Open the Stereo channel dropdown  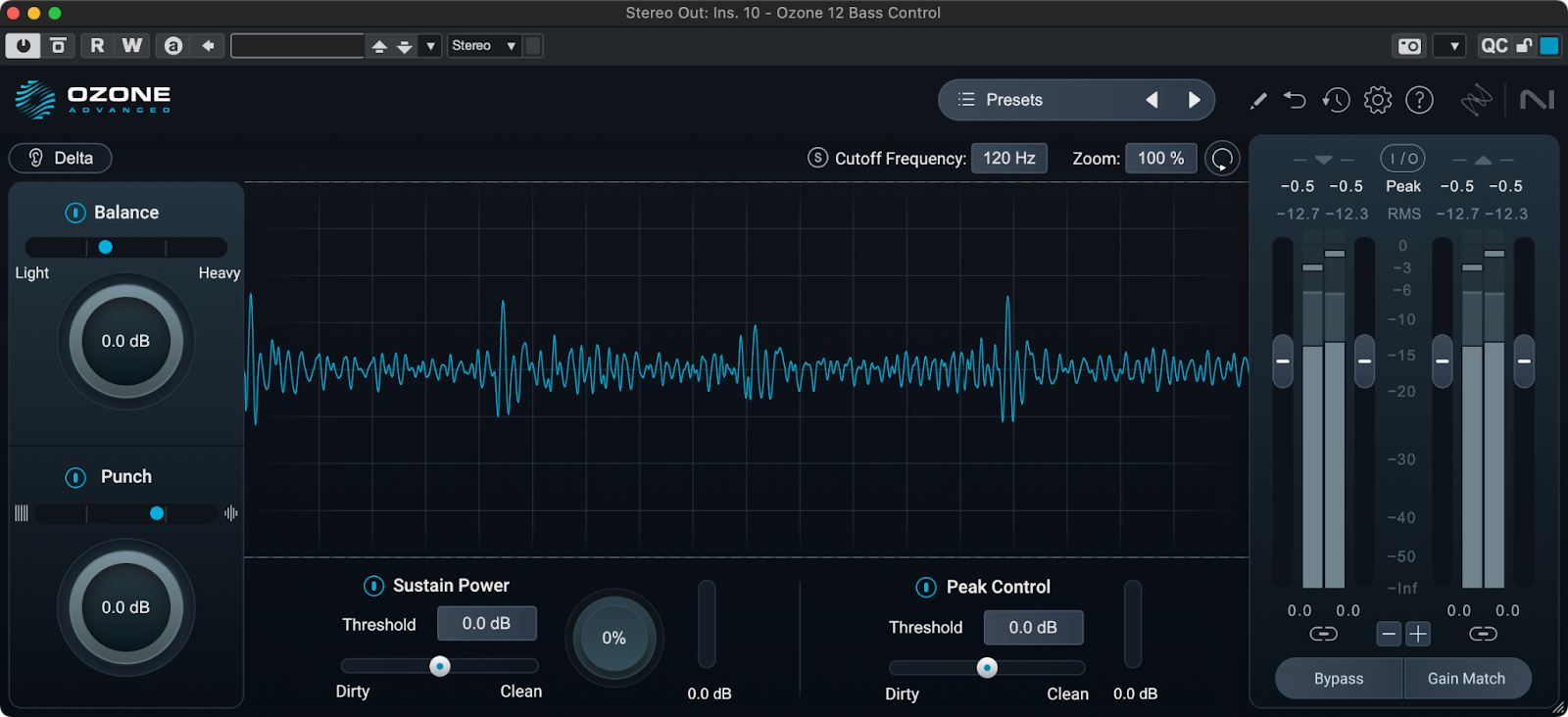(483, 46)
